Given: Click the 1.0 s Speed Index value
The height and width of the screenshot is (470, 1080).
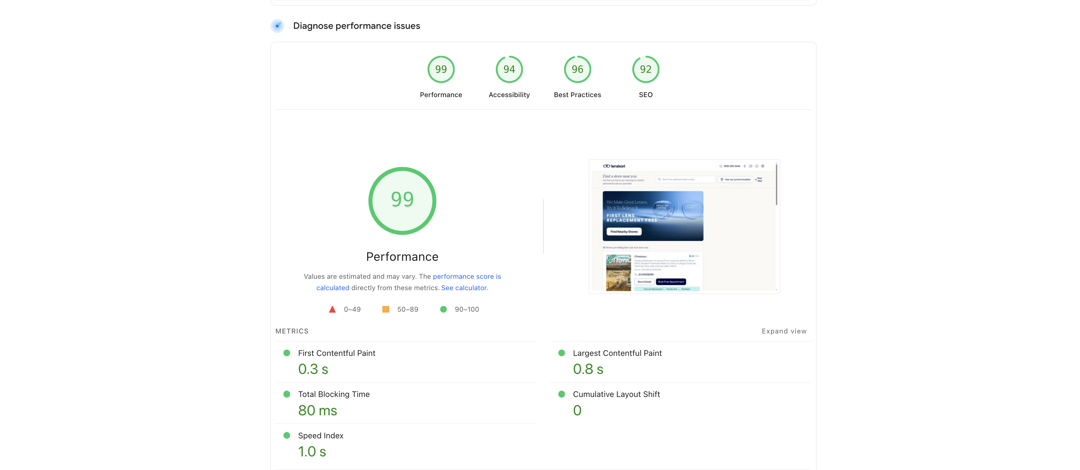Looking at the screenshot, I should (x=312, y=452).
